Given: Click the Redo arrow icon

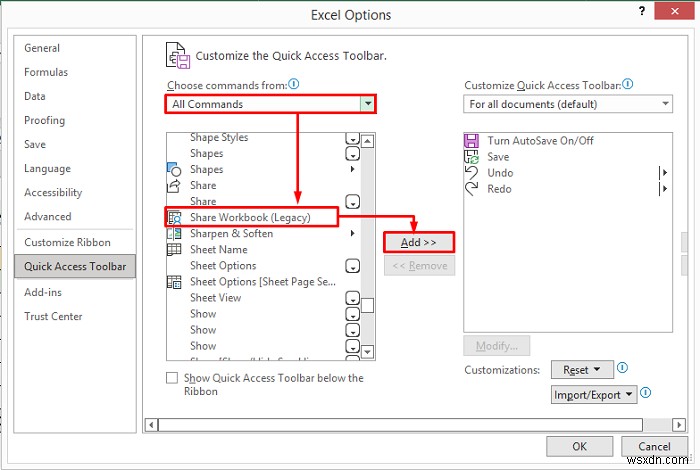Looking at the screenshot, I should pyautogui.click(x=471, y=189).
